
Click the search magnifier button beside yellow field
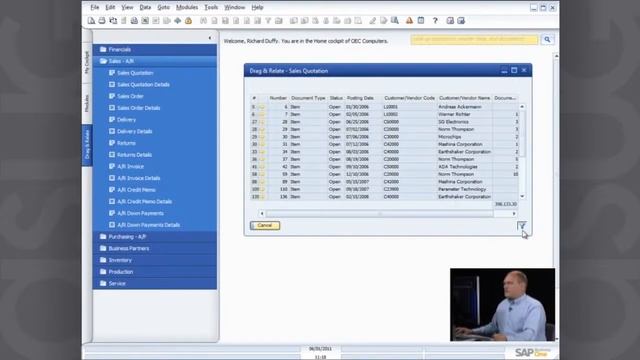[x=547, y=40]
